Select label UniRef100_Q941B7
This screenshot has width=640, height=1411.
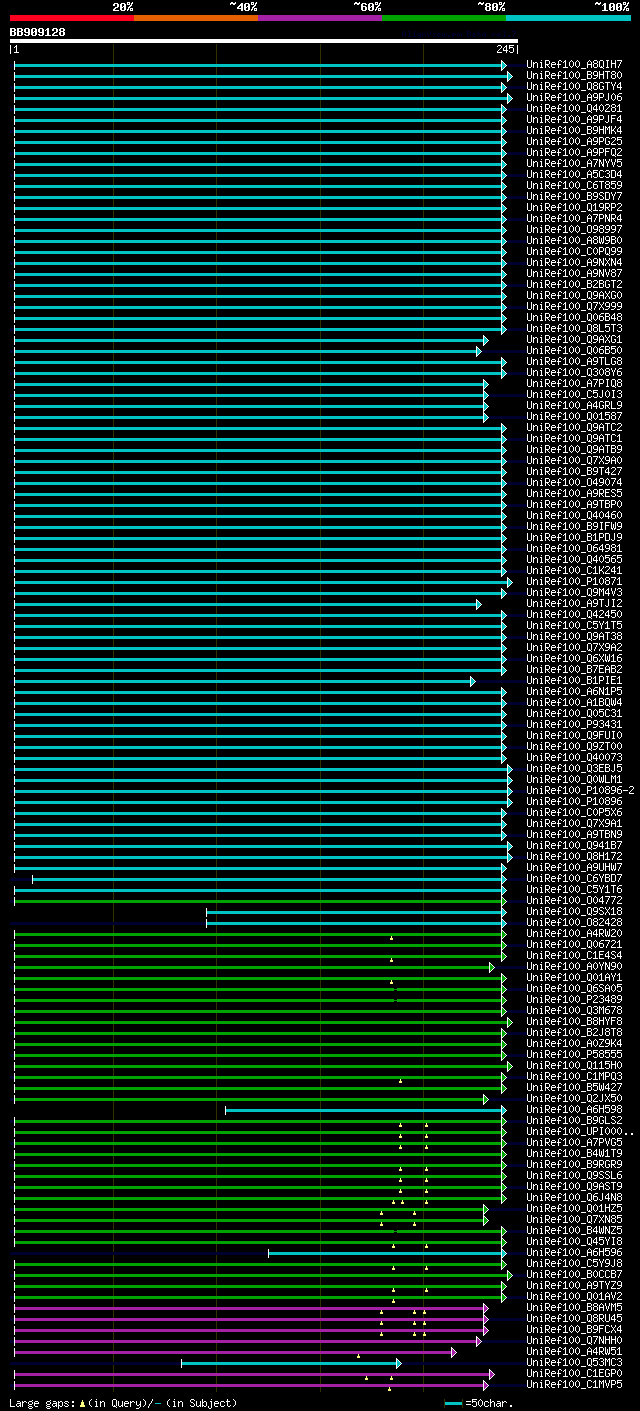574,845
